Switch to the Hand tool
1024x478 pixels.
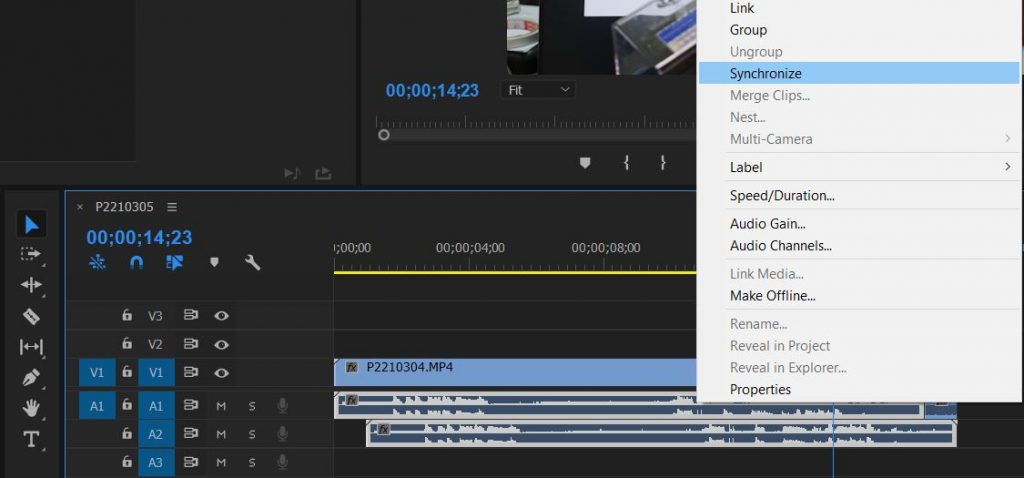[x=31, y=408]
